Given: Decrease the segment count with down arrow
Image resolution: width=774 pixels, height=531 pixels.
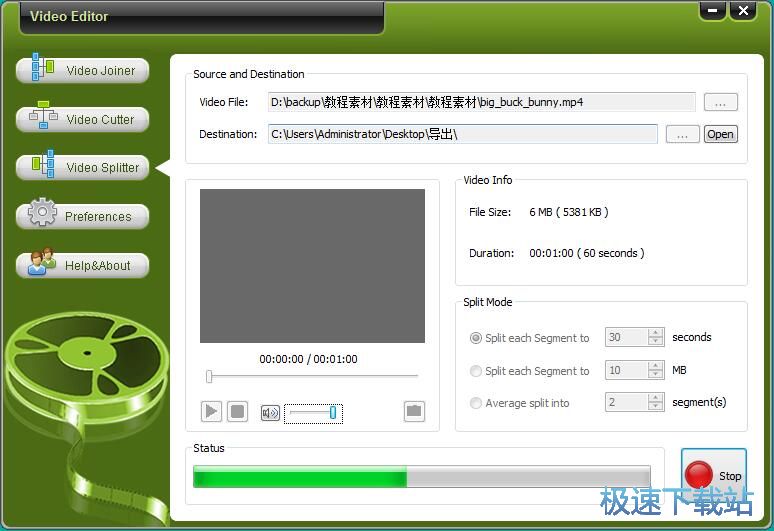Looking at the screenshot, I should (x=656, y=406).
